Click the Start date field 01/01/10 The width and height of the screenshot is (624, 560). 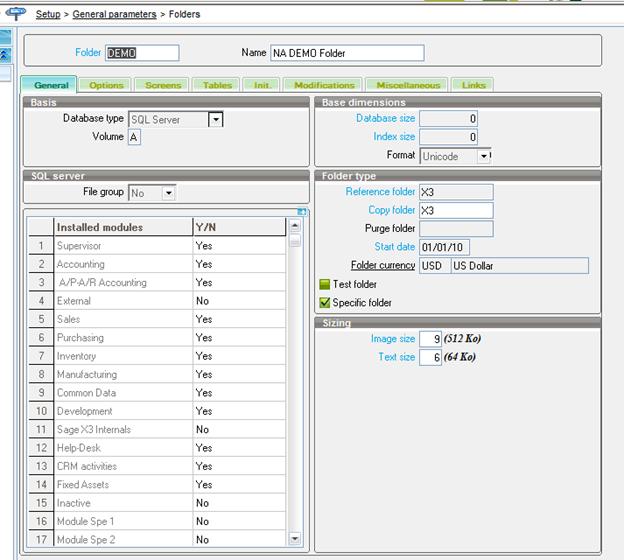click(444, 247)
